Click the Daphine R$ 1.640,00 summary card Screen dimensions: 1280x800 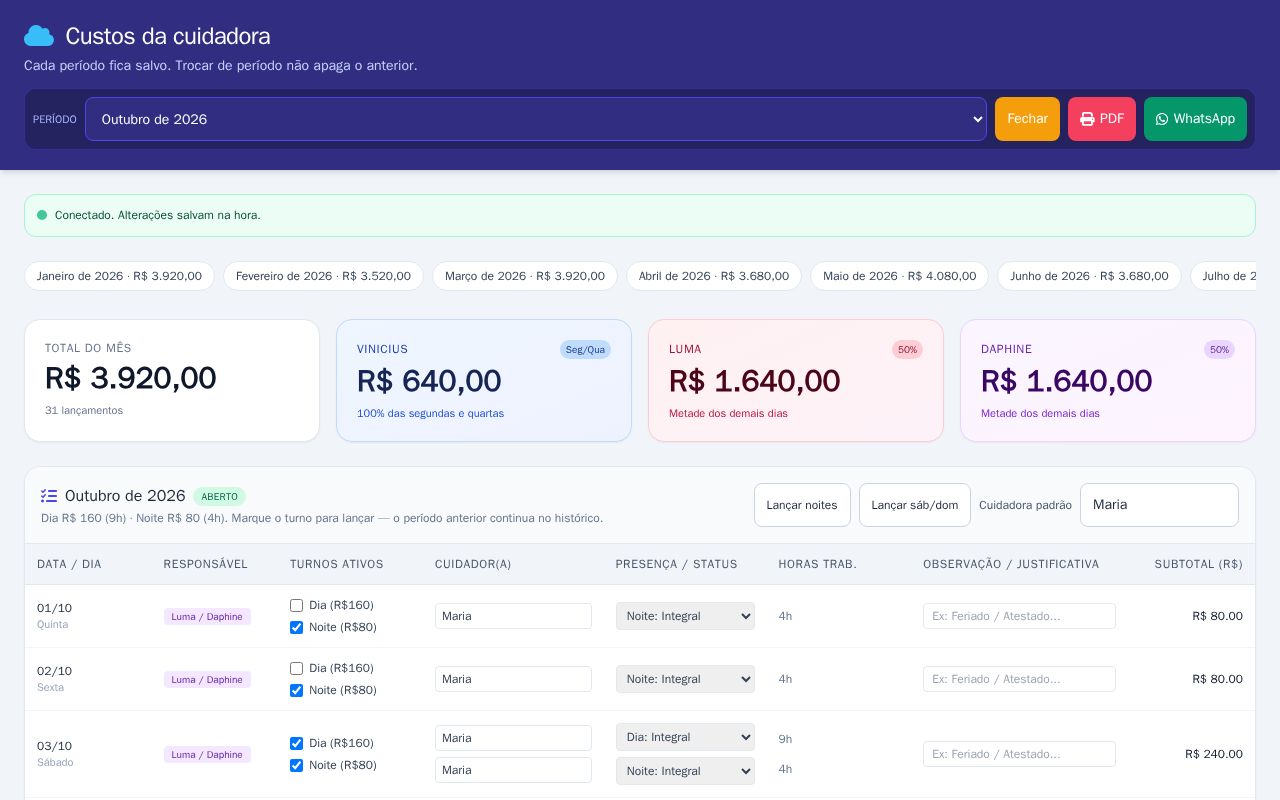point(1108,381)
